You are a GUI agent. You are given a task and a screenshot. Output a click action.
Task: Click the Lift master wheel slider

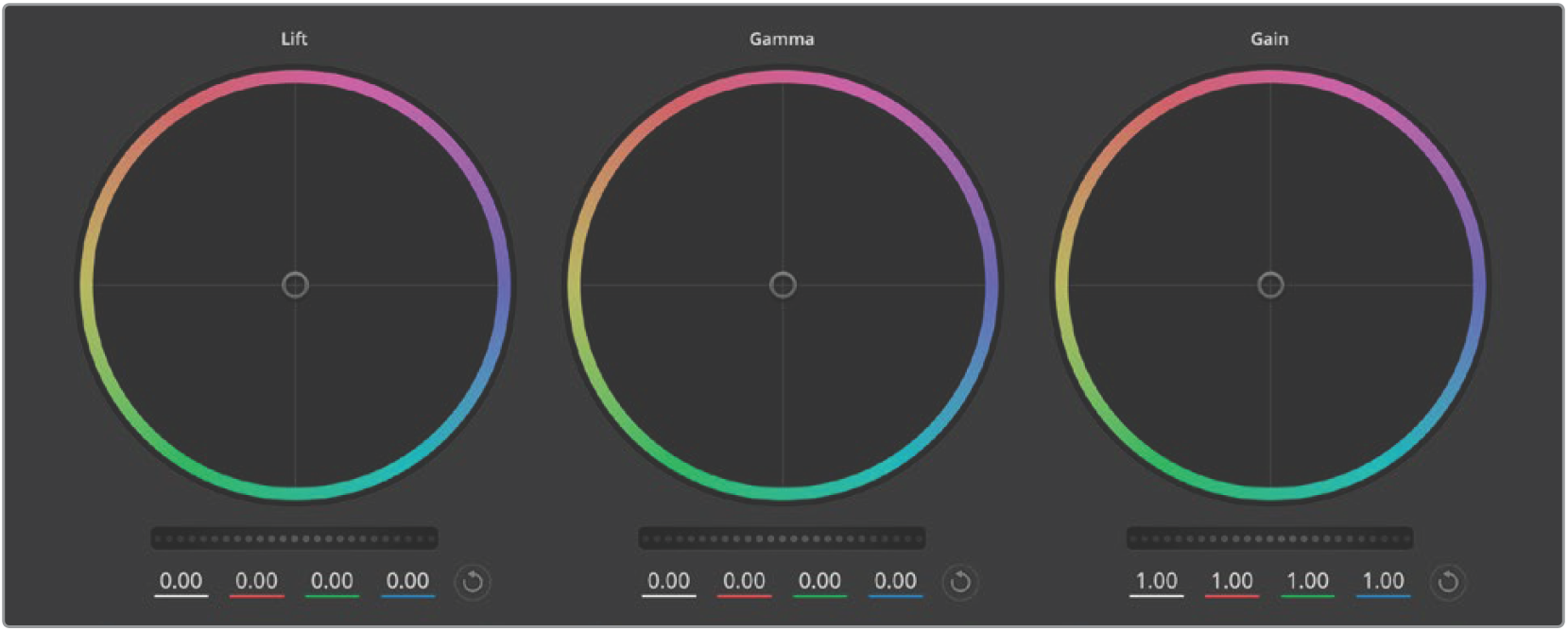pos(294,538)
